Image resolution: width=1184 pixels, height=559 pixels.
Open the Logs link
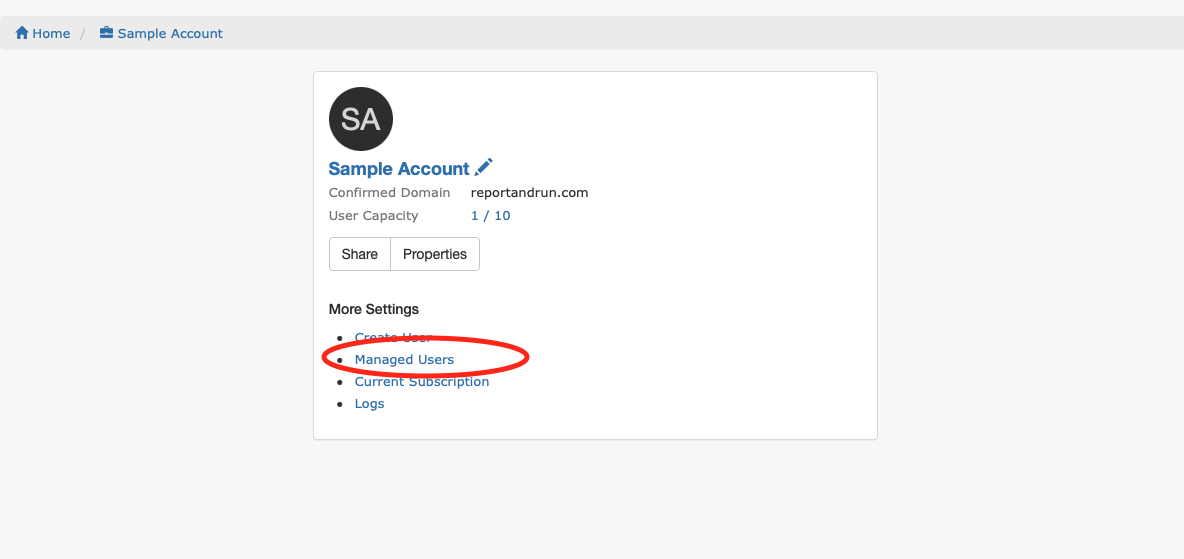point(370,403)
